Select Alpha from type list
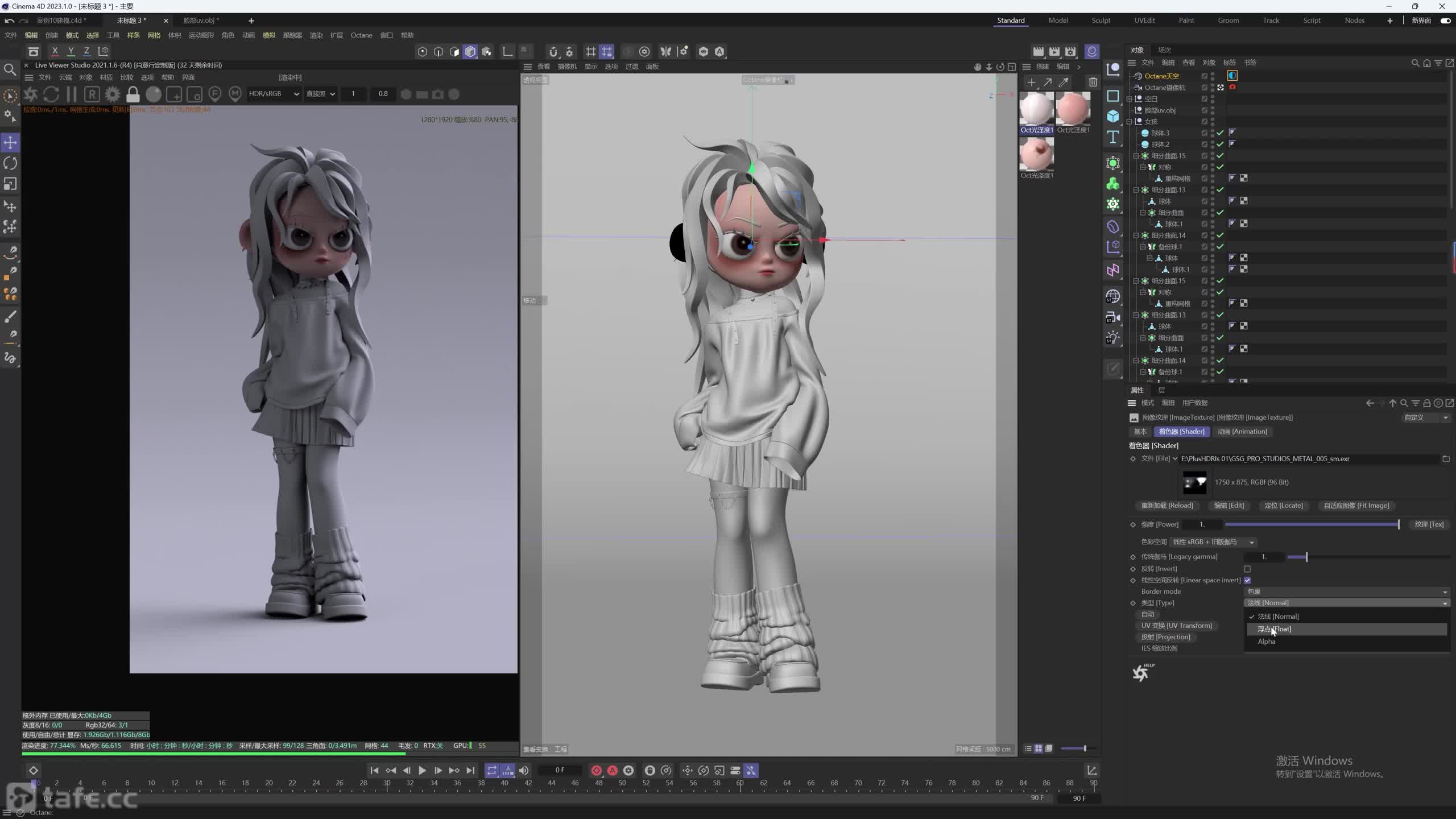 coord(1347,642)
